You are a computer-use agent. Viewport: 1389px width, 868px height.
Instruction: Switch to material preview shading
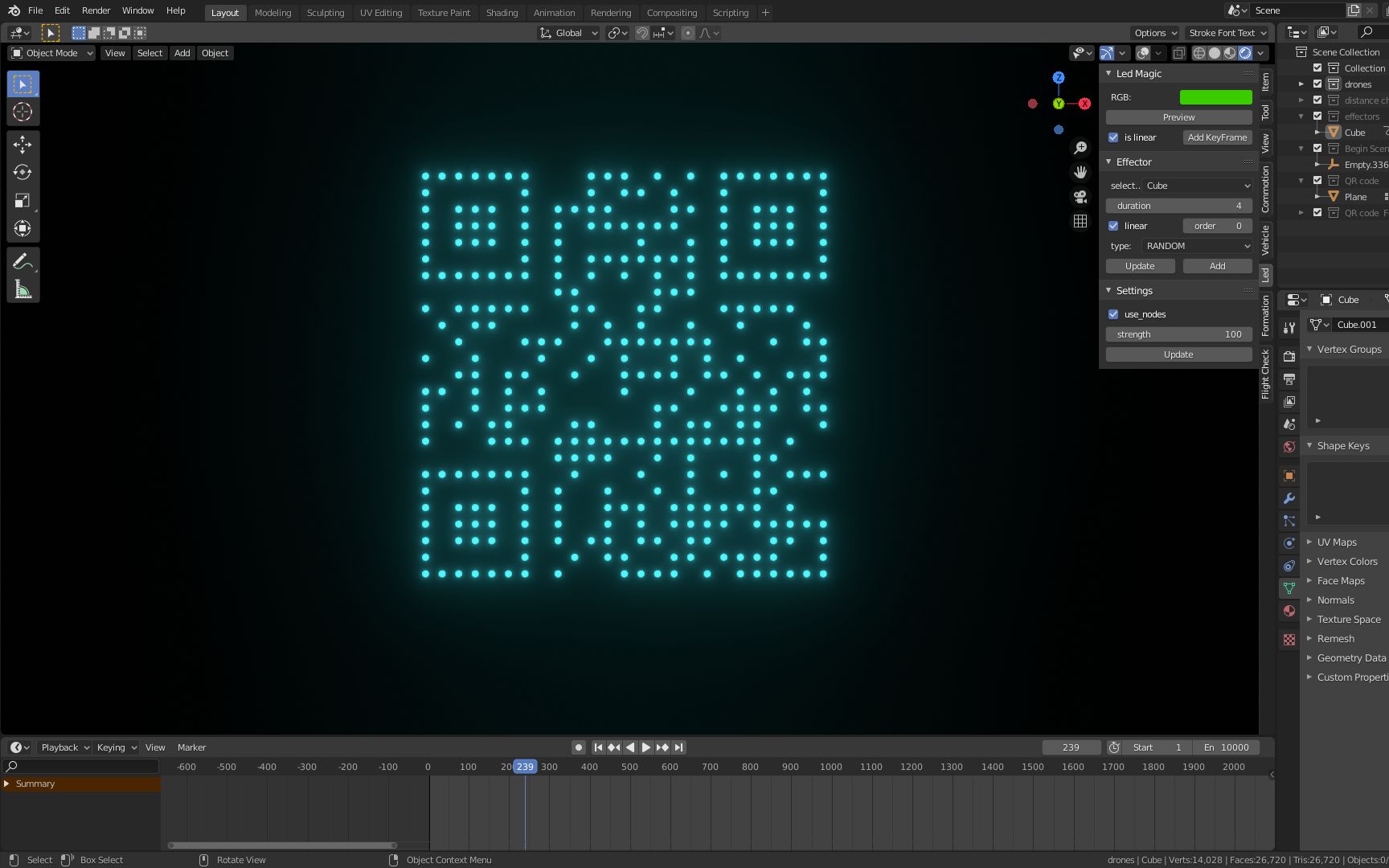pyautogui.click(x=1230, y=53)
